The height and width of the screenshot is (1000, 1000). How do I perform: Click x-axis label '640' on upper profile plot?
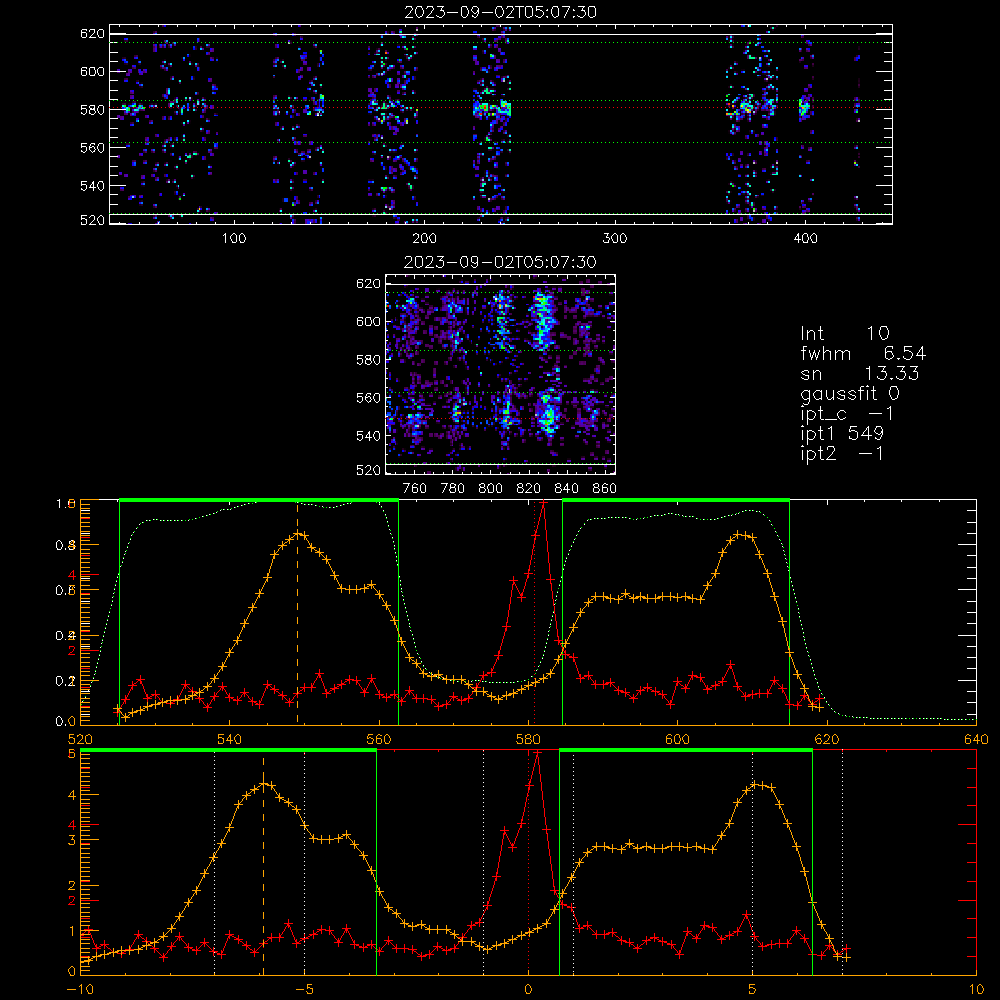[x=976, y=739]
